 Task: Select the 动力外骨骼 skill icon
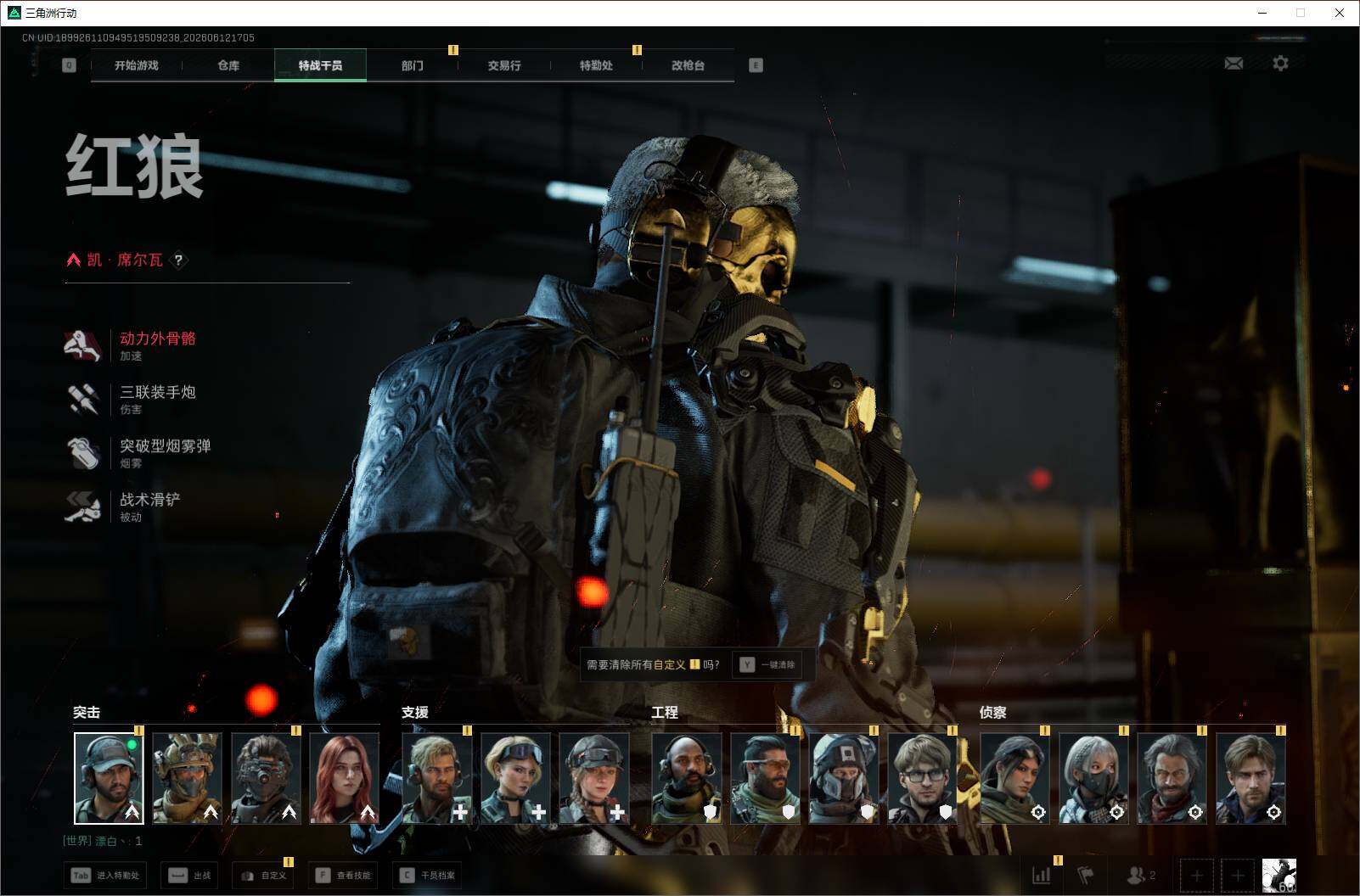pyautogui.click(x=83, y=344)
